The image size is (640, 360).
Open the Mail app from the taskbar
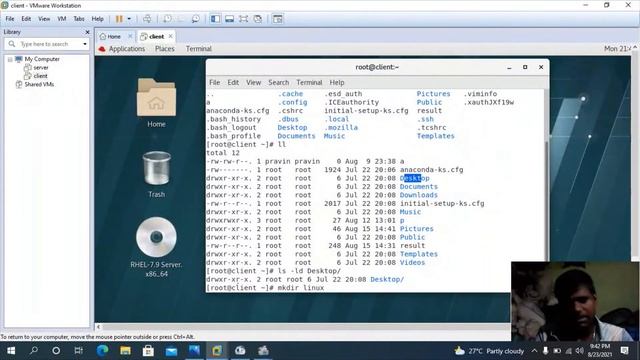(x=171, y=351)
